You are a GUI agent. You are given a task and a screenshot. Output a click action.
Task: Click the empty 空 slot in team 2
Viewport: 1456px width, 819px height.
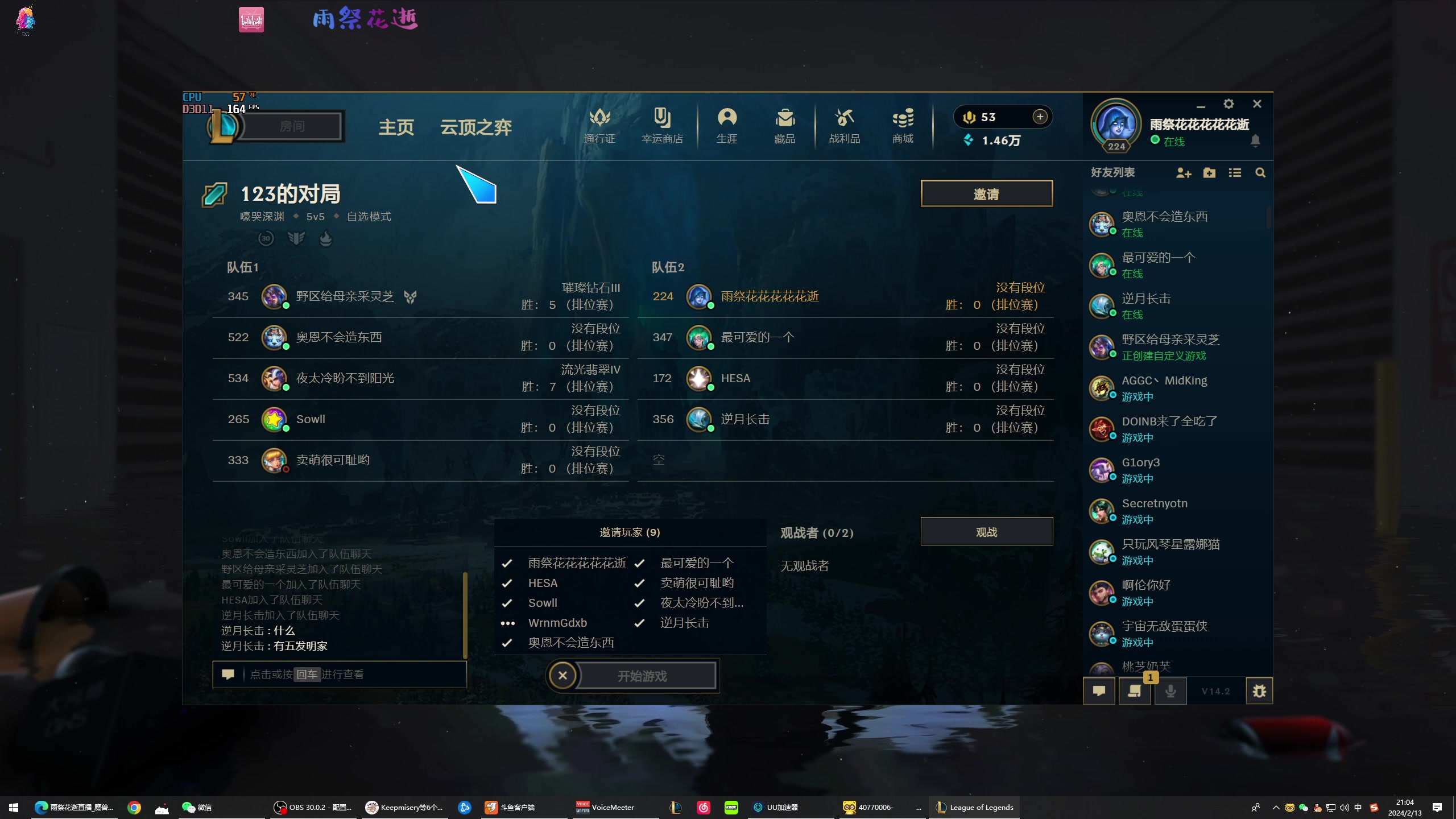(846, 460)
